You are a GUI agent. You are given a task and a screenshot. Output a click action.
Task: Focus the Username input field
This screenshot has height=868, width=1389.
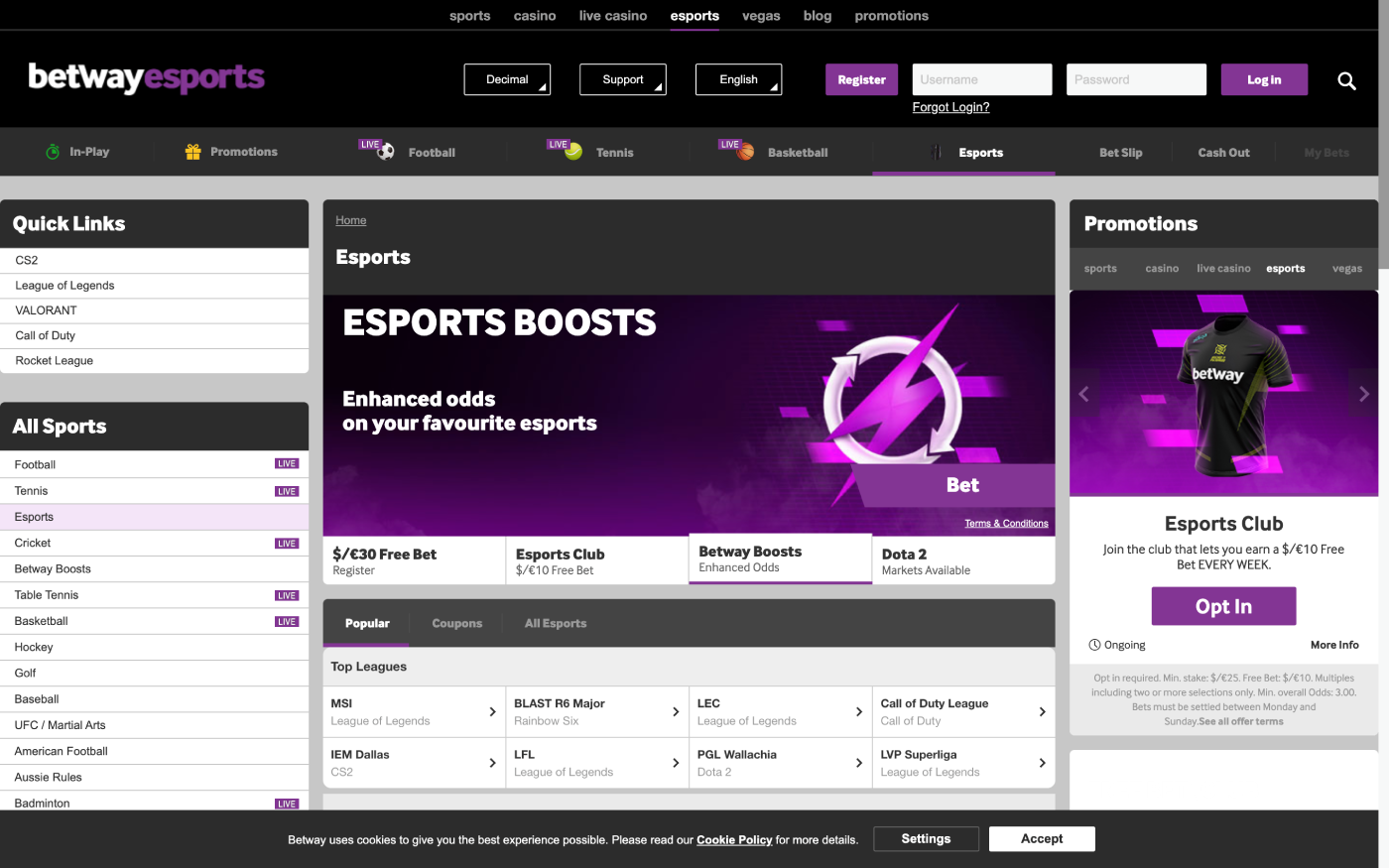tap(982, 79)
